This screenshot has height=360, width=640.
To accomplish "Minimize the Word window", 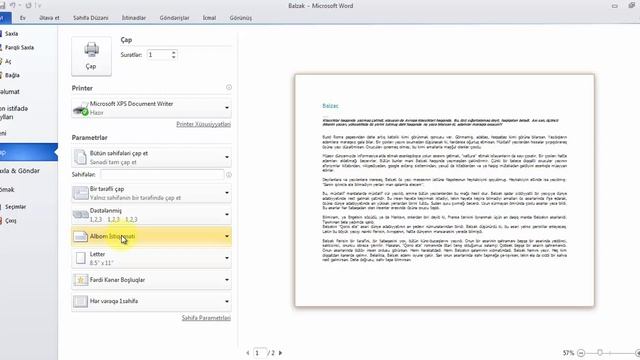I will coord(615,6).
